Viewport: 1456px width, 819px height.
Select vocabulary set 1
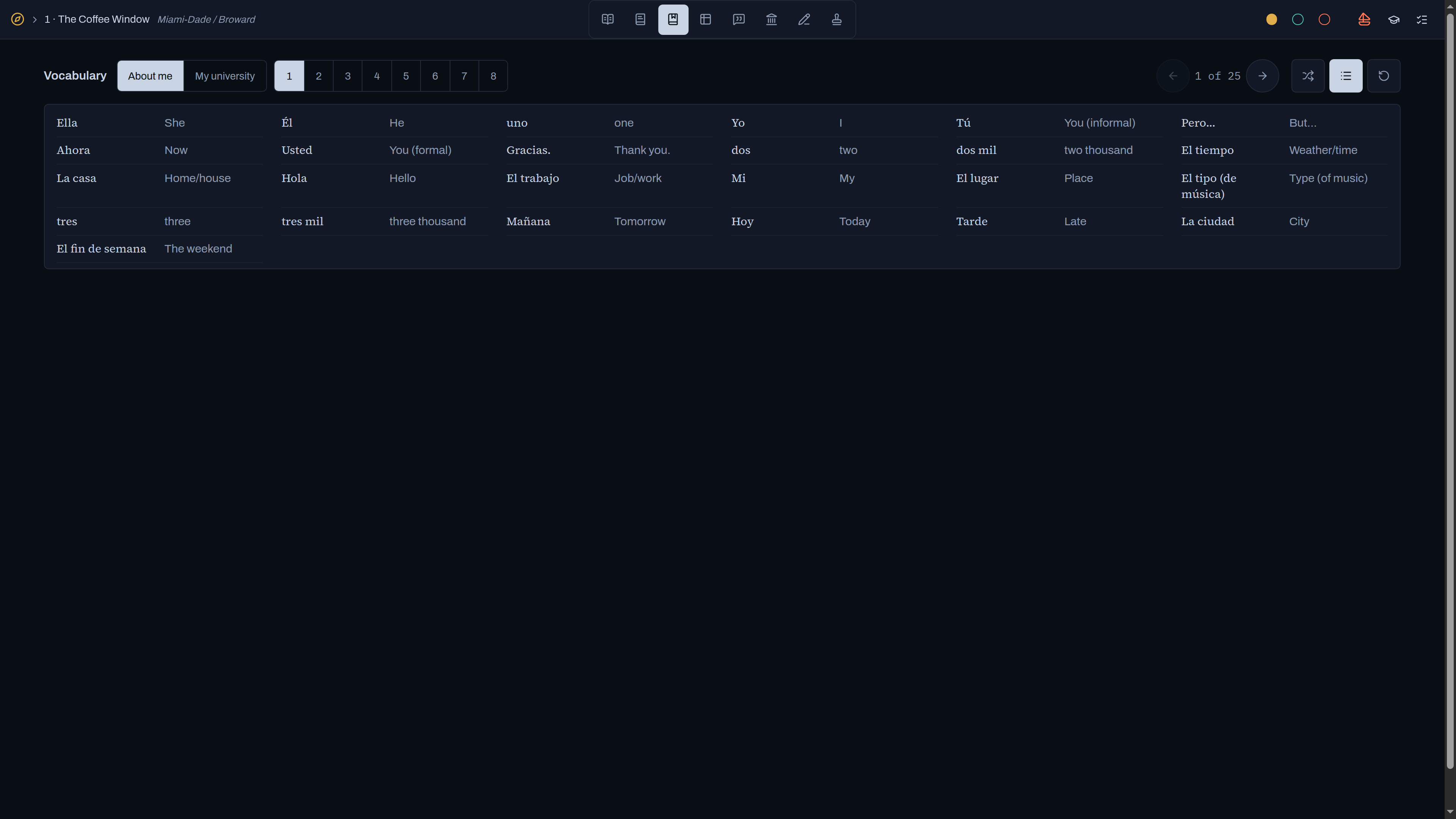tap(289, 76)
